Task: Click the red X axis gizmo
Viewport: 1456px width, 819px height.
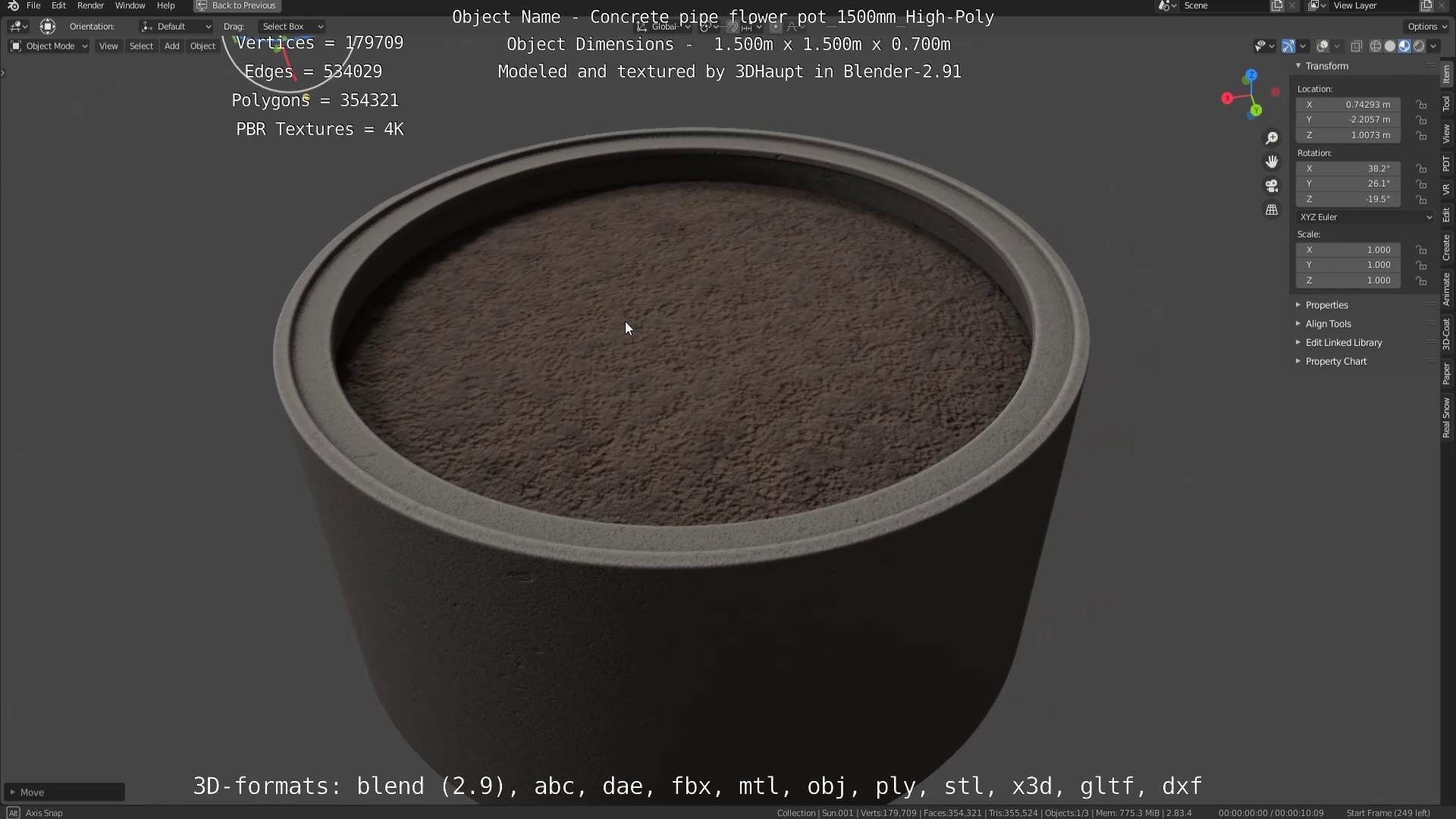Action: (x=1227, y=98)
